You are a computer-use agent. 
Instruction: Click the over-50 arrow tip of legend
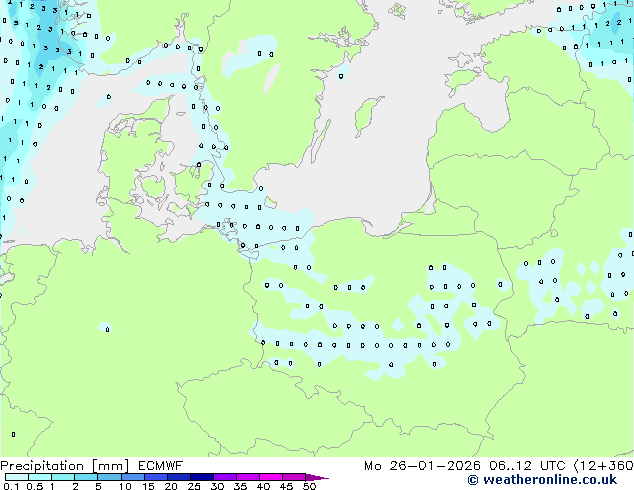coord(317,477)
